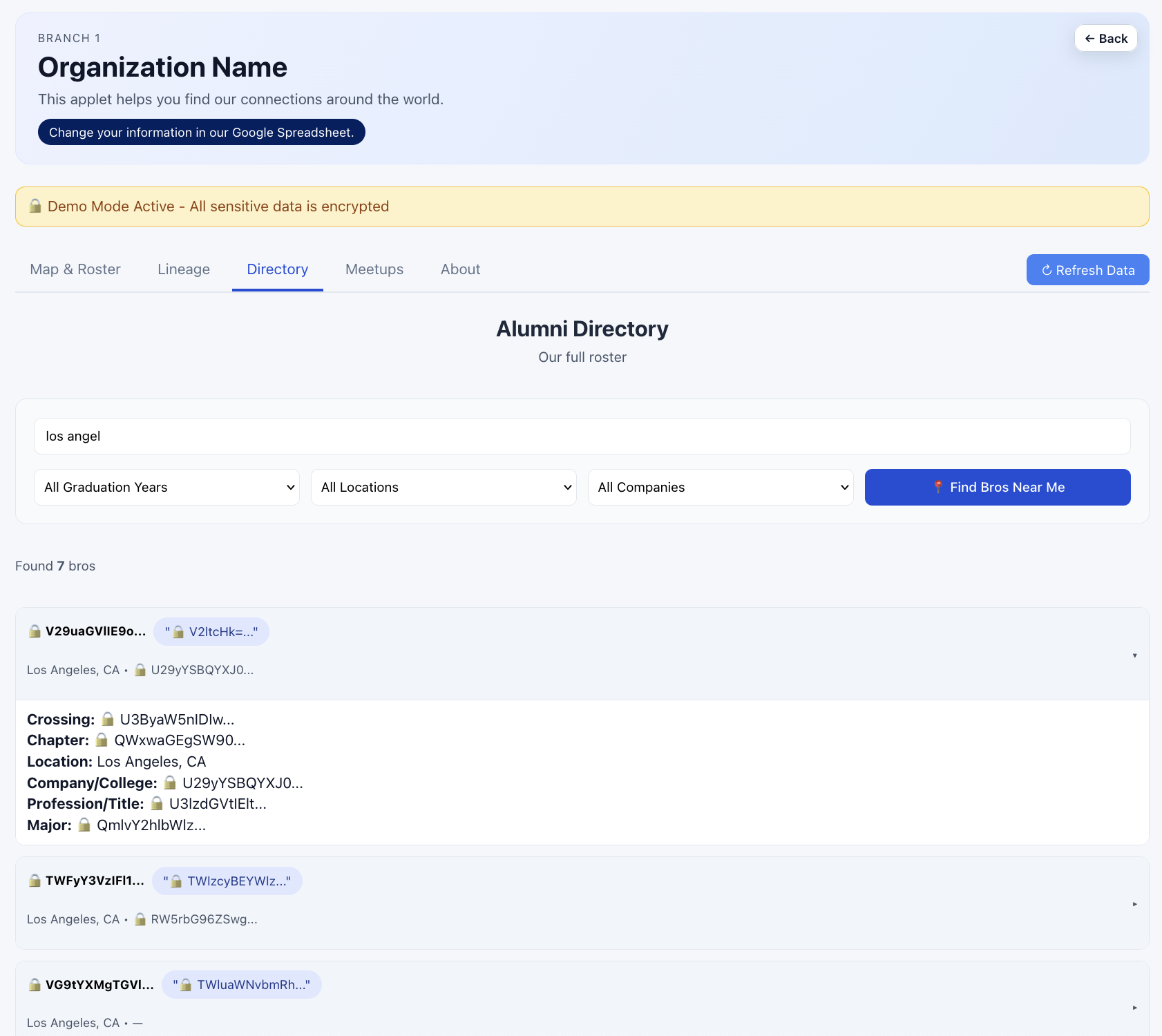Click Change your information in Google Spreadsheet
This screenshot has height=1036, width=1162.
pyautogui.click(x=201, y=132)
